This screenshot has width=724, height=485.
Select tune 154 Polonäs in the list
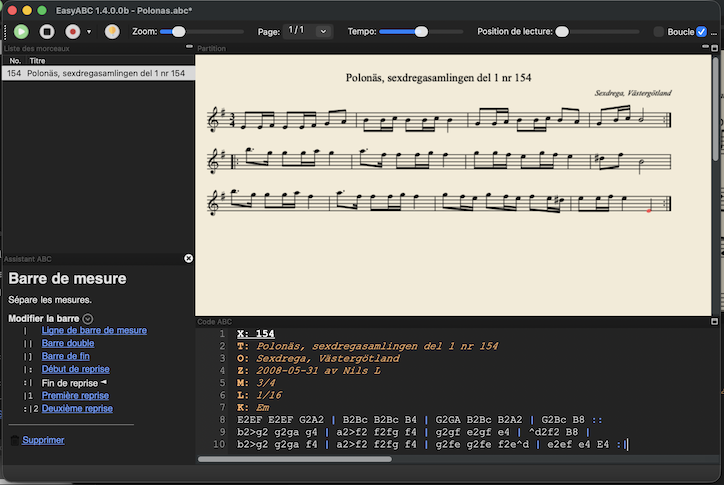tap(98, 73)
